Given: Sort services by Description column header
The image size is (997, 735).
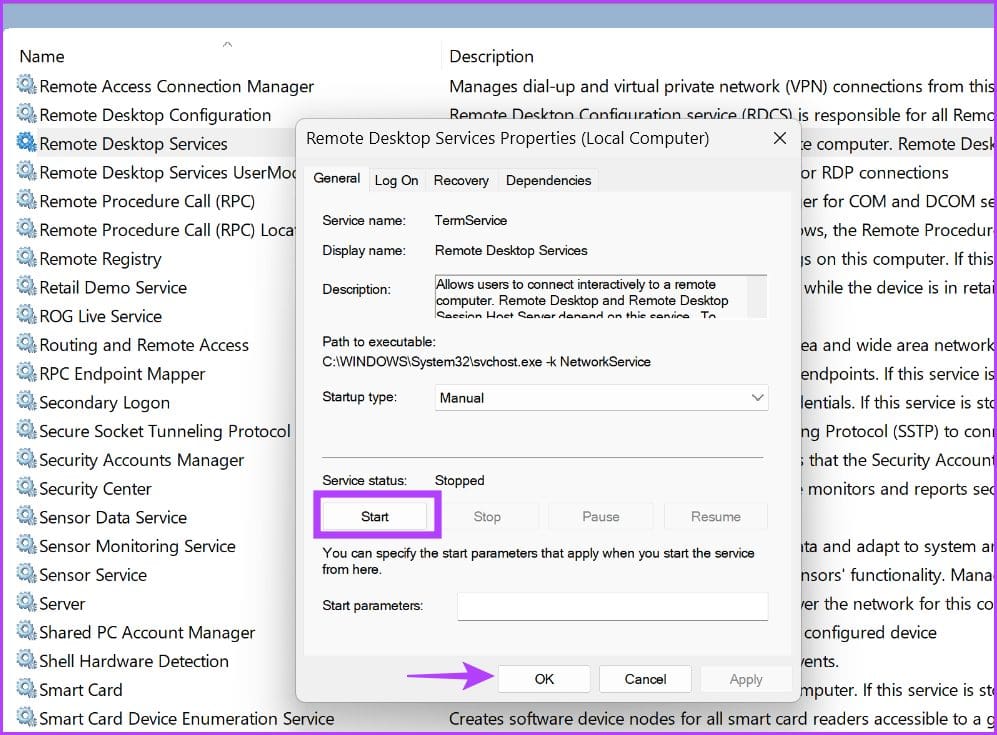Looking at the screenshot, I should [491, 57].
